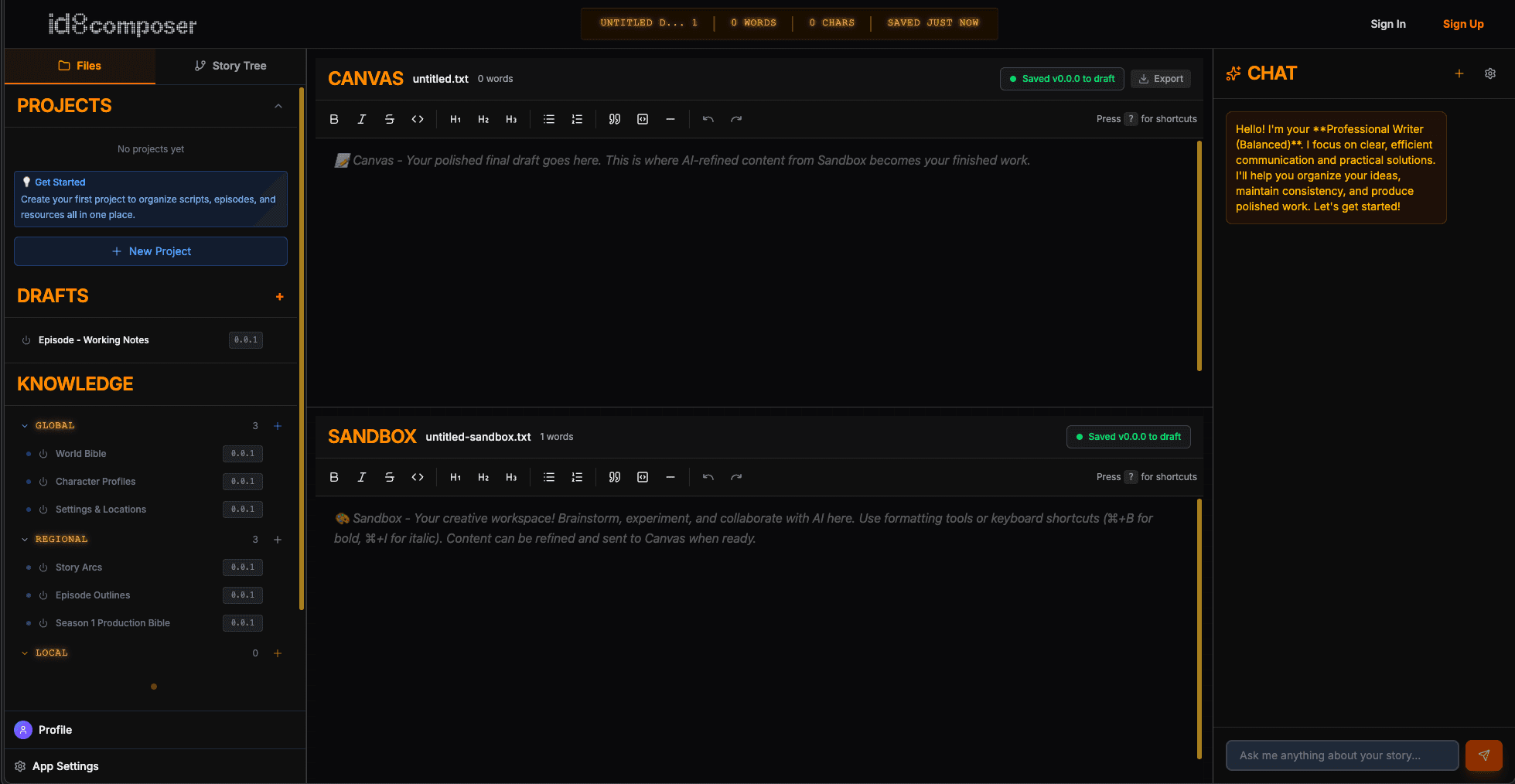
Task: Collapse the REGIONAL knowledge section
Action: pyautogui.click(x=24, y=539)
